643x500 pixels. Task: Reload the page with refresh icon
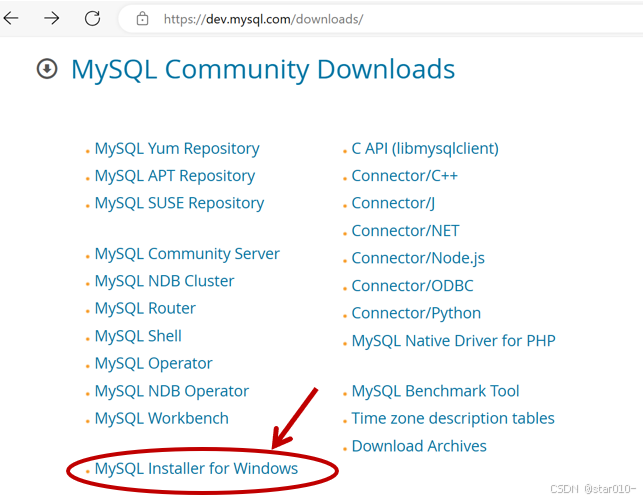click(92, 18)
